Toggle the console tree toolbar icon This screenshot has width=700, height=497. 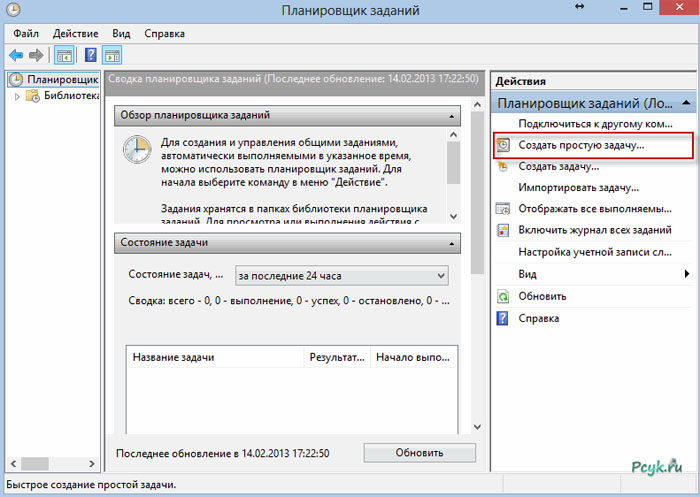64,55
